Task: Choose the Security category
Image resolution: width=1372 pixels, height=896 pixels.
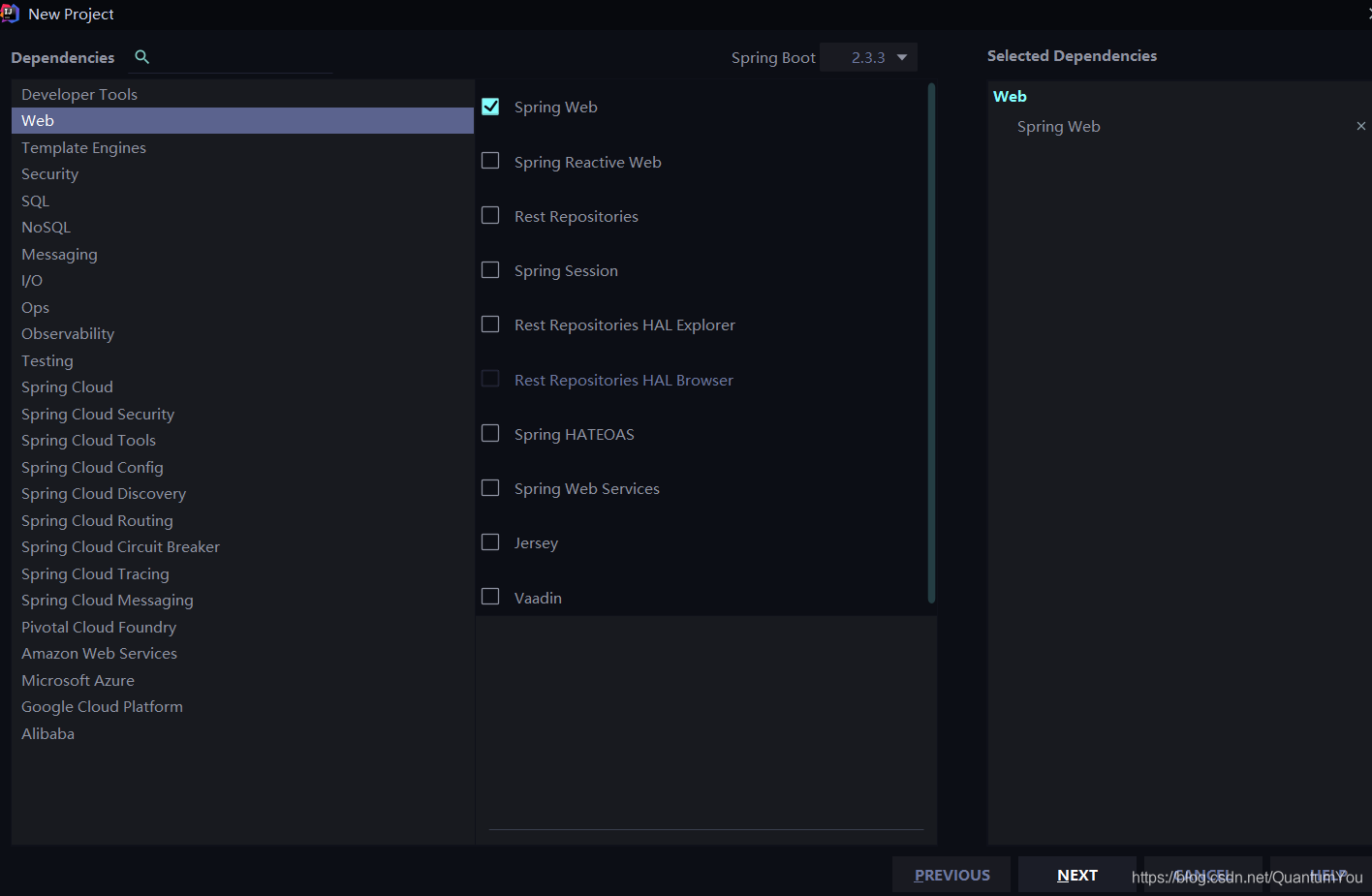Action: coord(242,173)
